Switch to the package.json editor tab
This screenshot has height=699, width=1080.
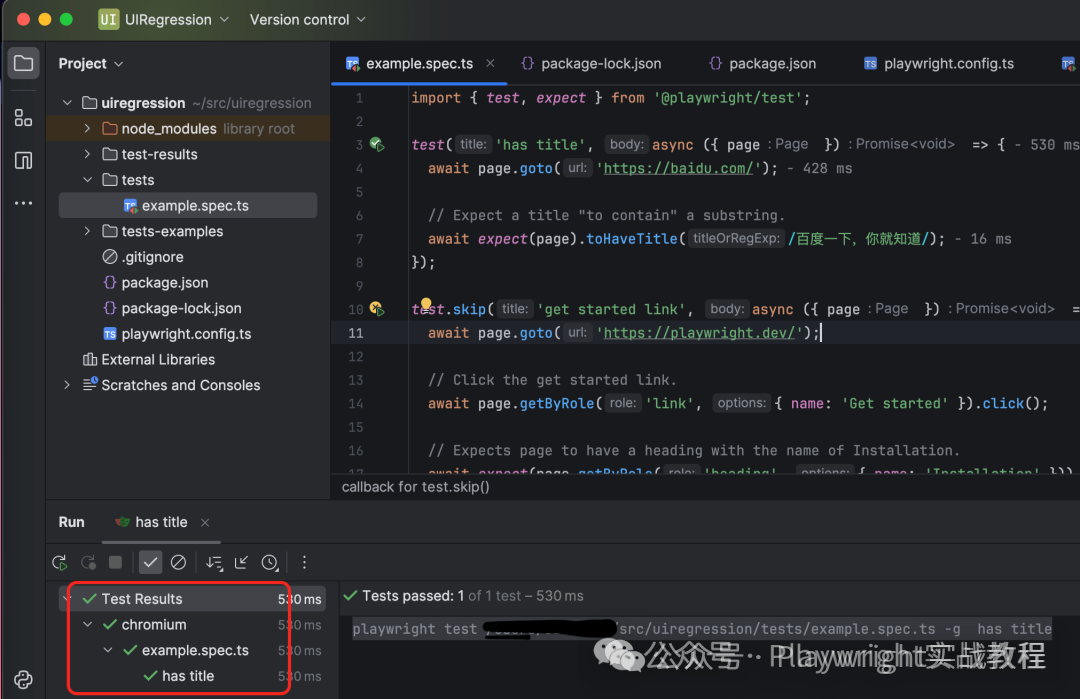(771, 64)
